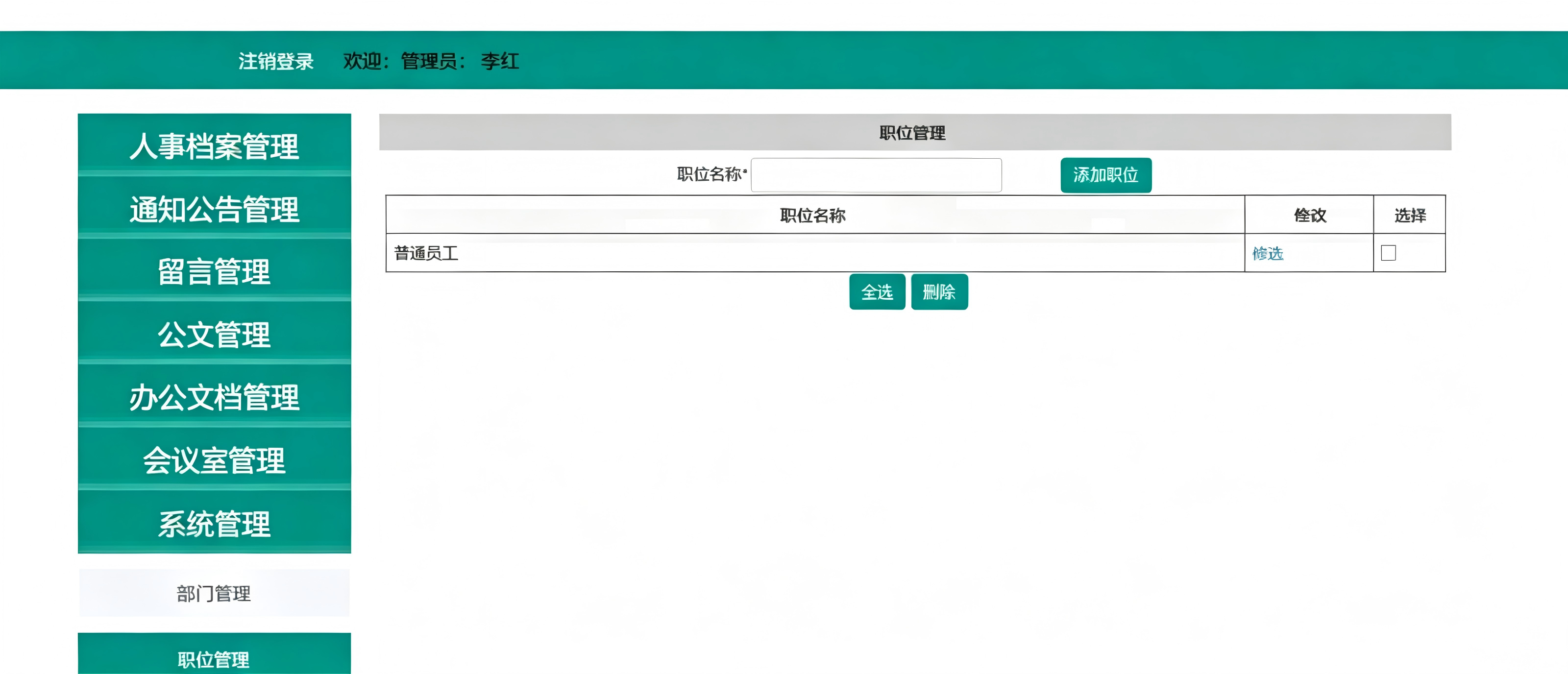Open the 通知公告管理 menu
Image resolution: width=1568 pixels, height=674 pixels.
click(x=214, y=208)
